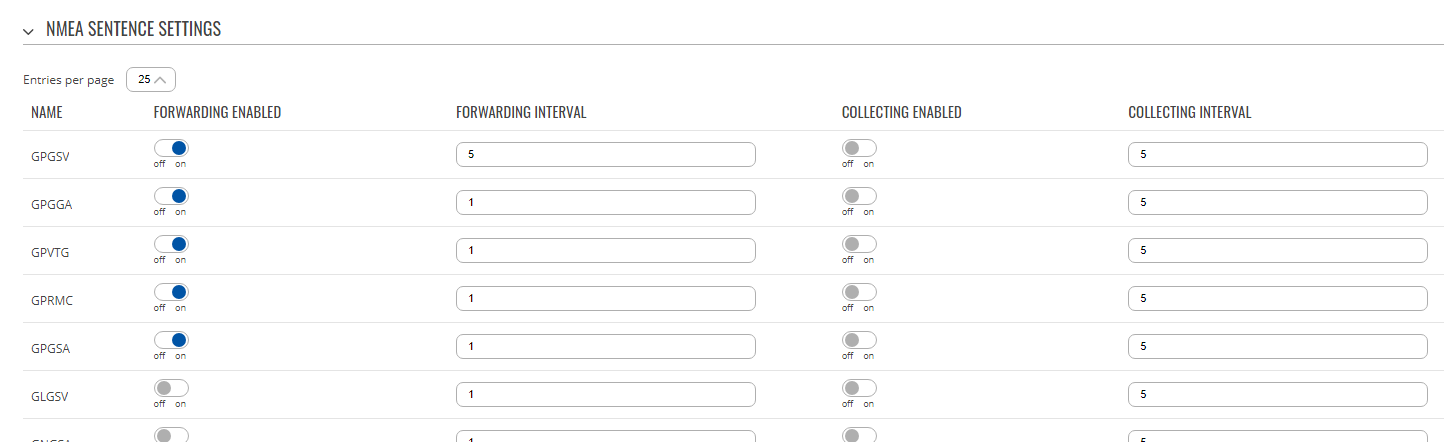Turn on GPGGA collecting toggle
The height and width of the screenshot is (442, 1444).
click(859, 196)
